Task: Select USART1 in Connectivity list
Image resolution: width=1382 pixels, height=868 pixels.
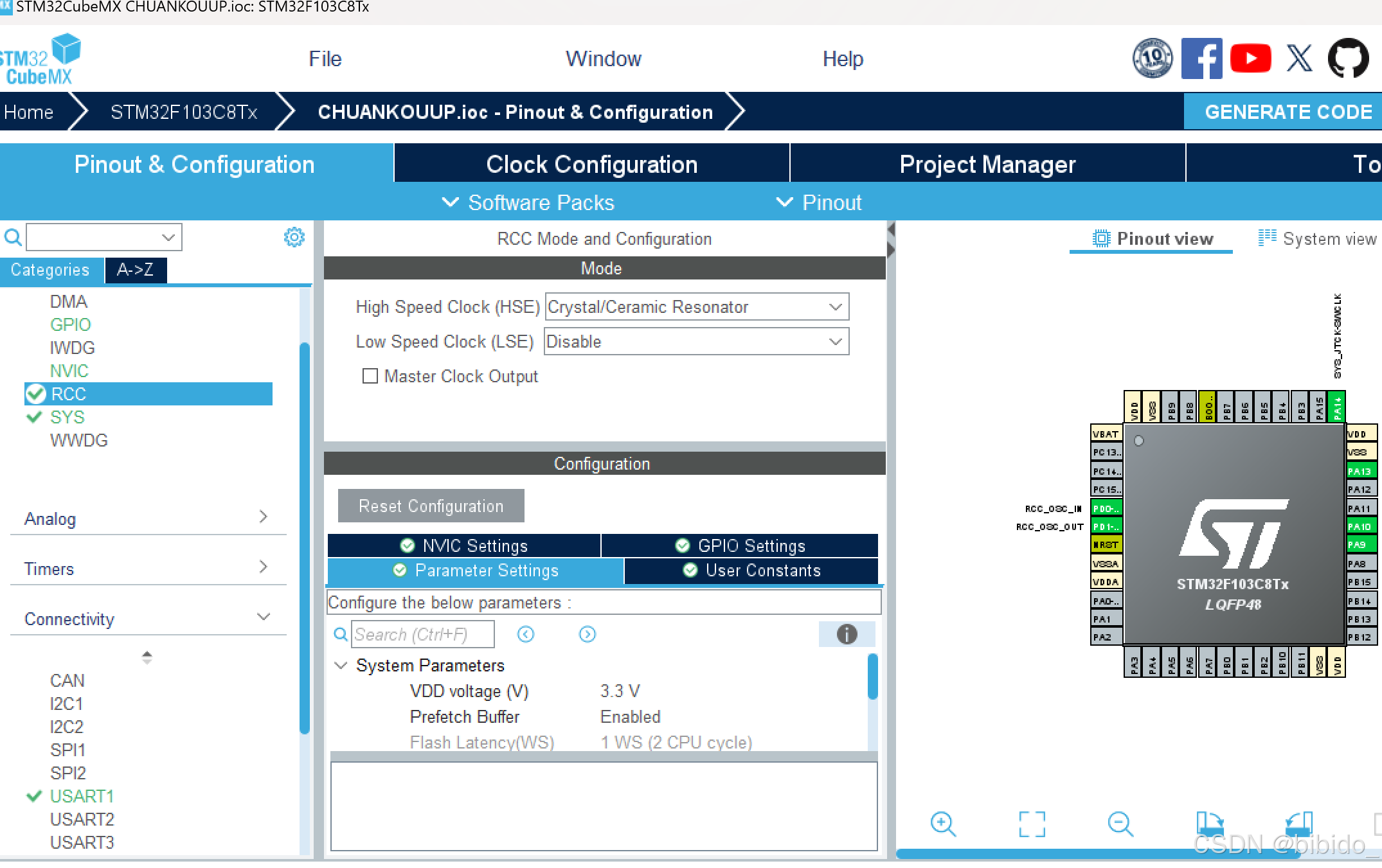Action: 82,796
